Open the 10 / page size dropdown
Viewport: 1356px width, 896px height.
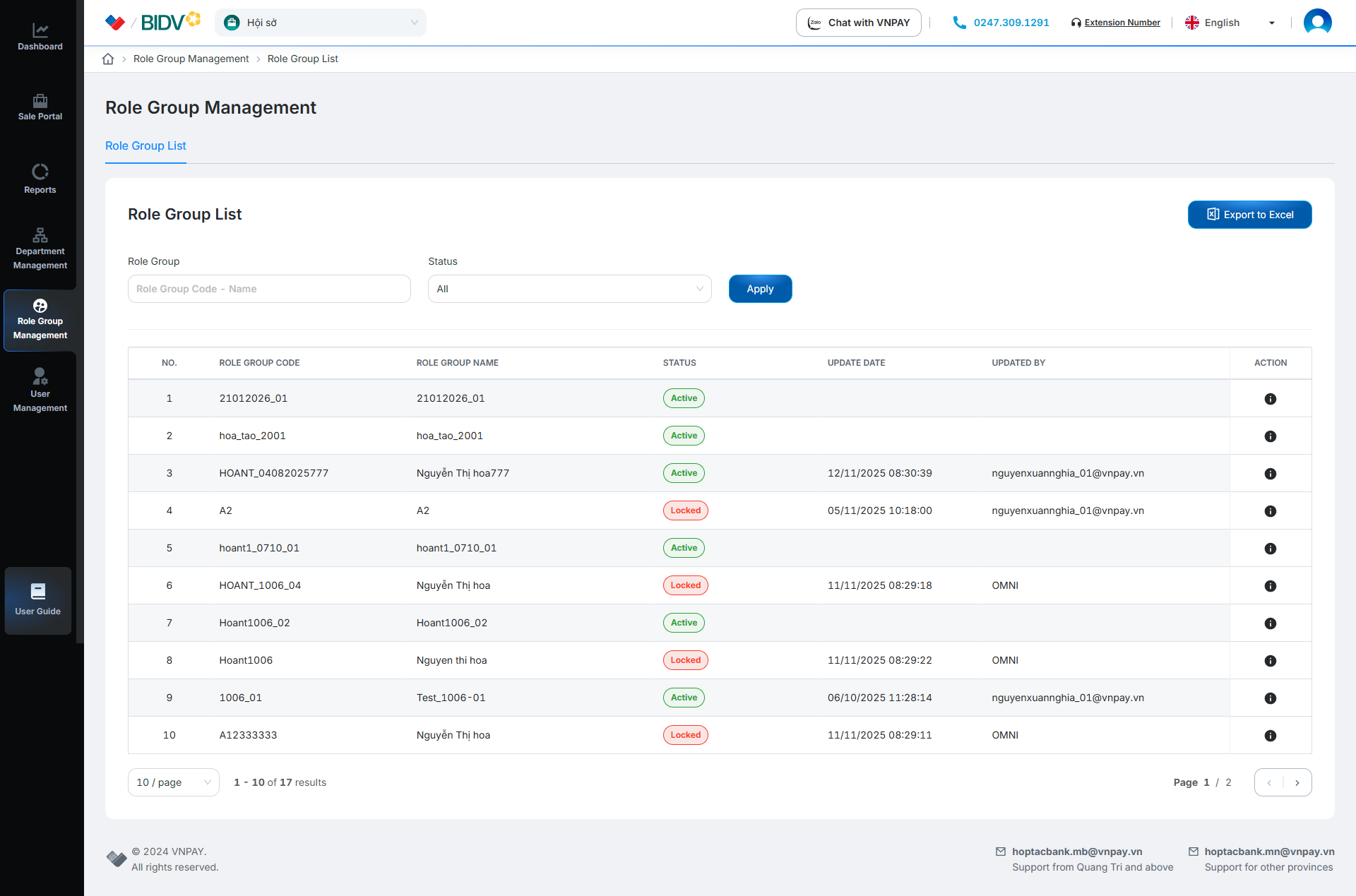tap(173, 782)
